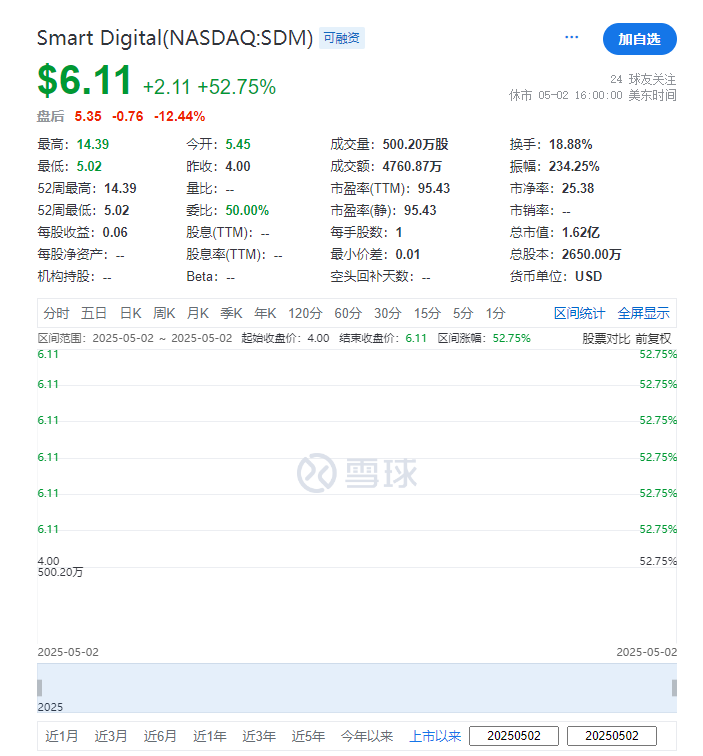
Task: Select the 近1月 range shortcut
Action: [62, 736]
